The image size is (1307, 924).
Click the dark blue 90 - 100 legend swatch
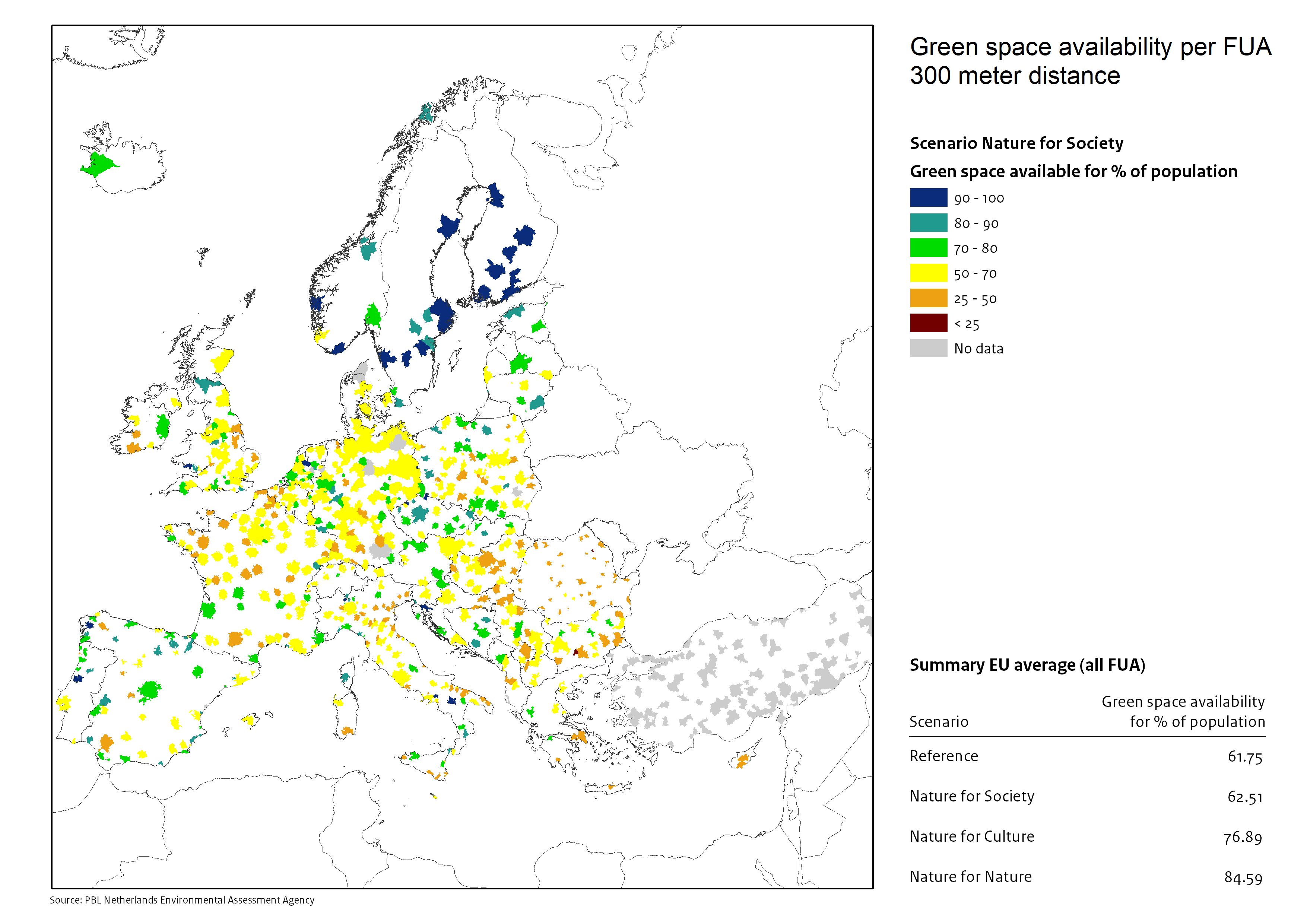(x=929, y=197)
